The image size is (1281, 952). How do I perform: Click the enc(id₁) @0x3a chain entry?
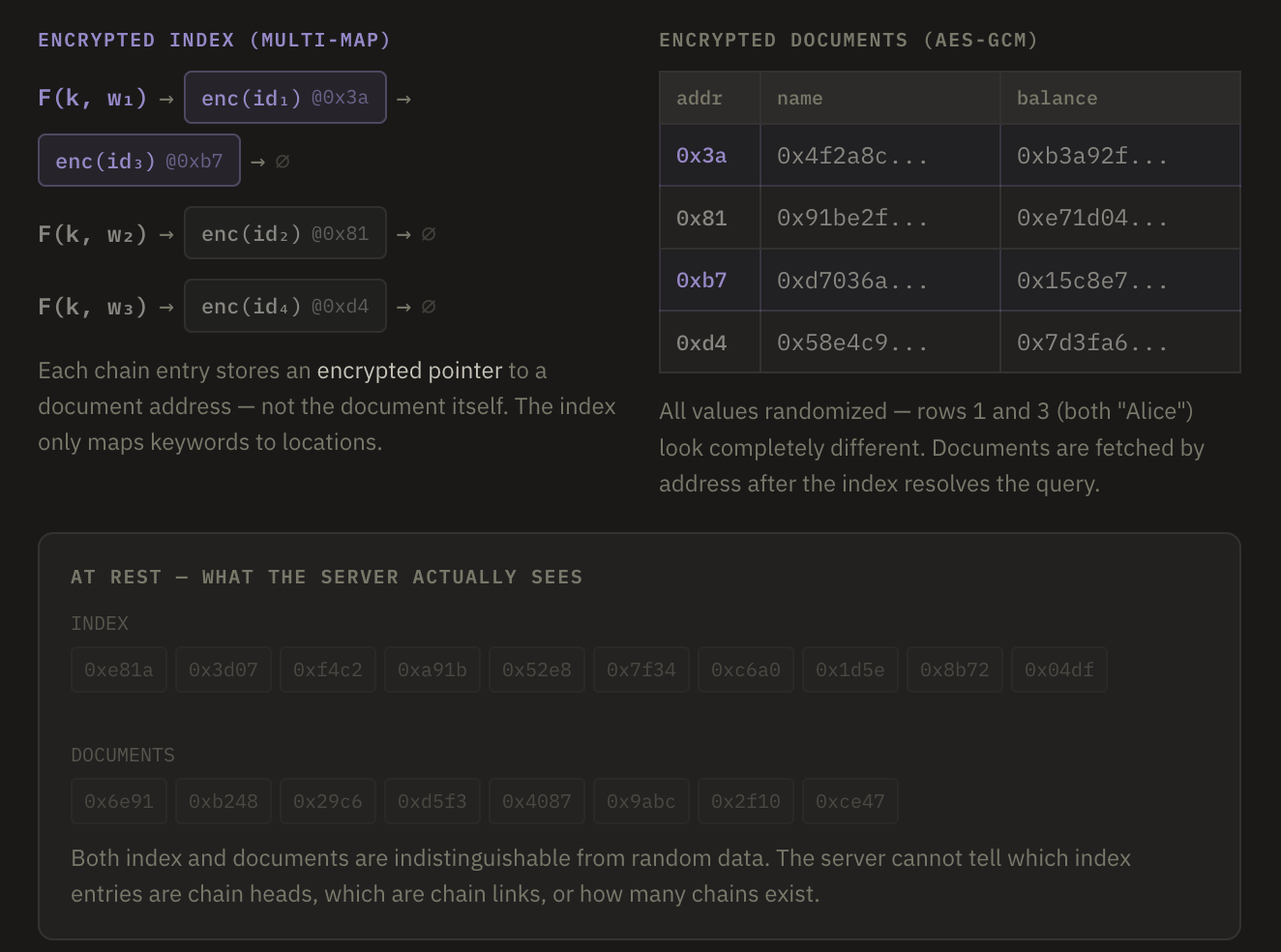pyautogui.click(x=284, y=98)
